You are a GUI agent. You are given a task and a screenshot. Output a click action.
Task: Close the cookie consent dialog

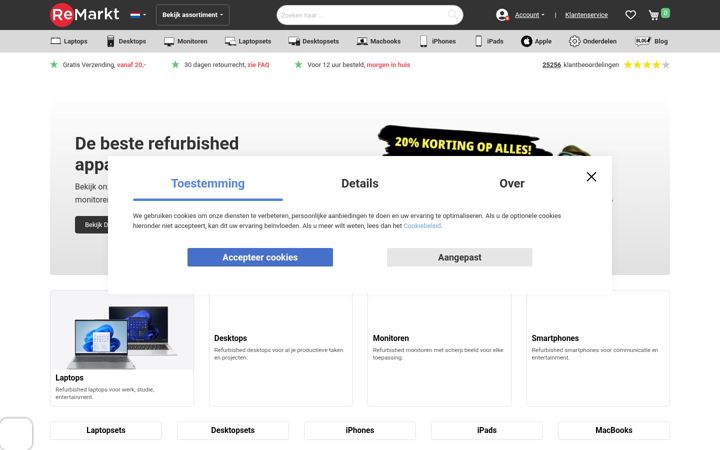591,177
